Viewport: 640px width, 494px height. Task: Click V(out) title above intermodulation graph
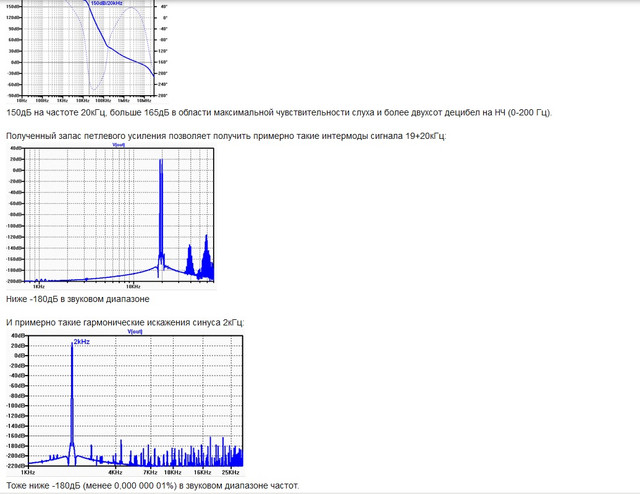click(118, 145)
